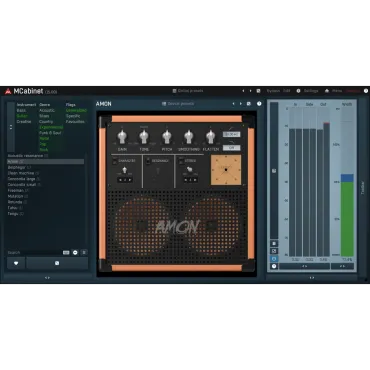This screenshot has height=370, width=370.
Task: Toggle the Specific flag filter
Action: [73, 116]
